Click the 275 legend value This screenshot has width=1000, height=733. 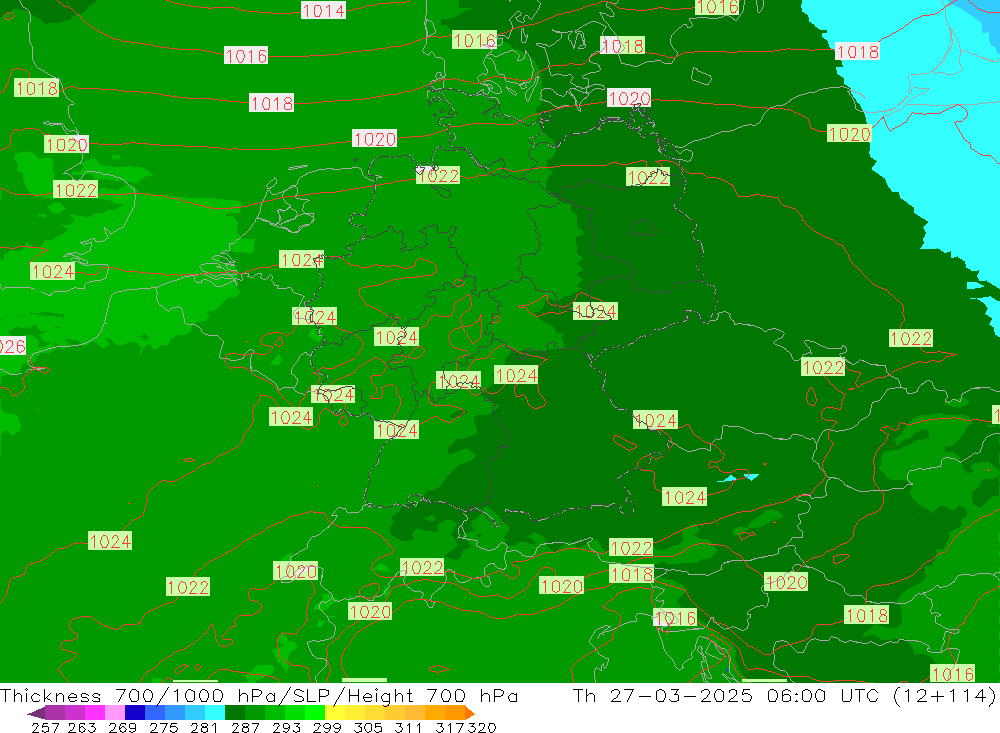coord(163,727)
